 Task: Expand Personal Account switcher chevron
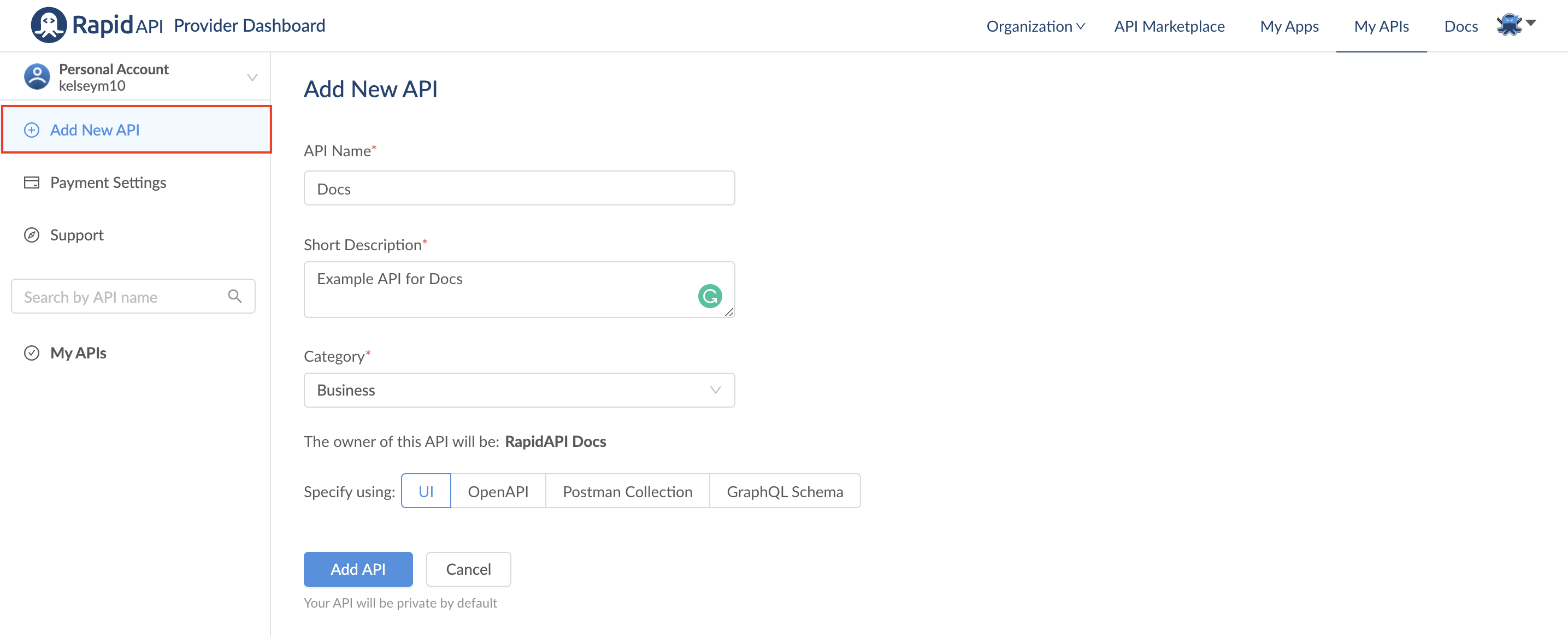click(x=252, y=77)
